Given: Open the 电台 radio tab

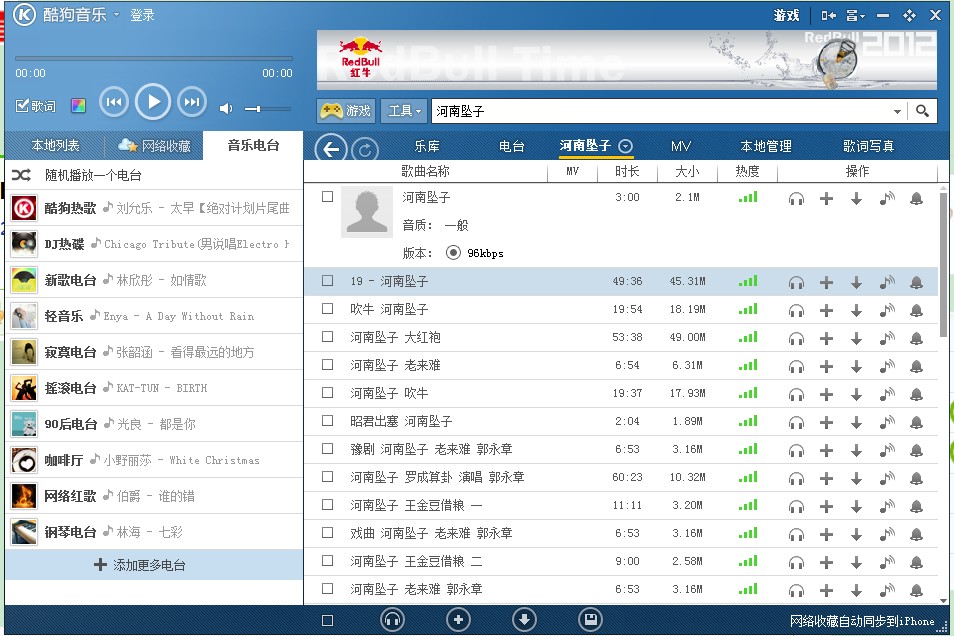Looking at the screenshot, I should [511, 146].
